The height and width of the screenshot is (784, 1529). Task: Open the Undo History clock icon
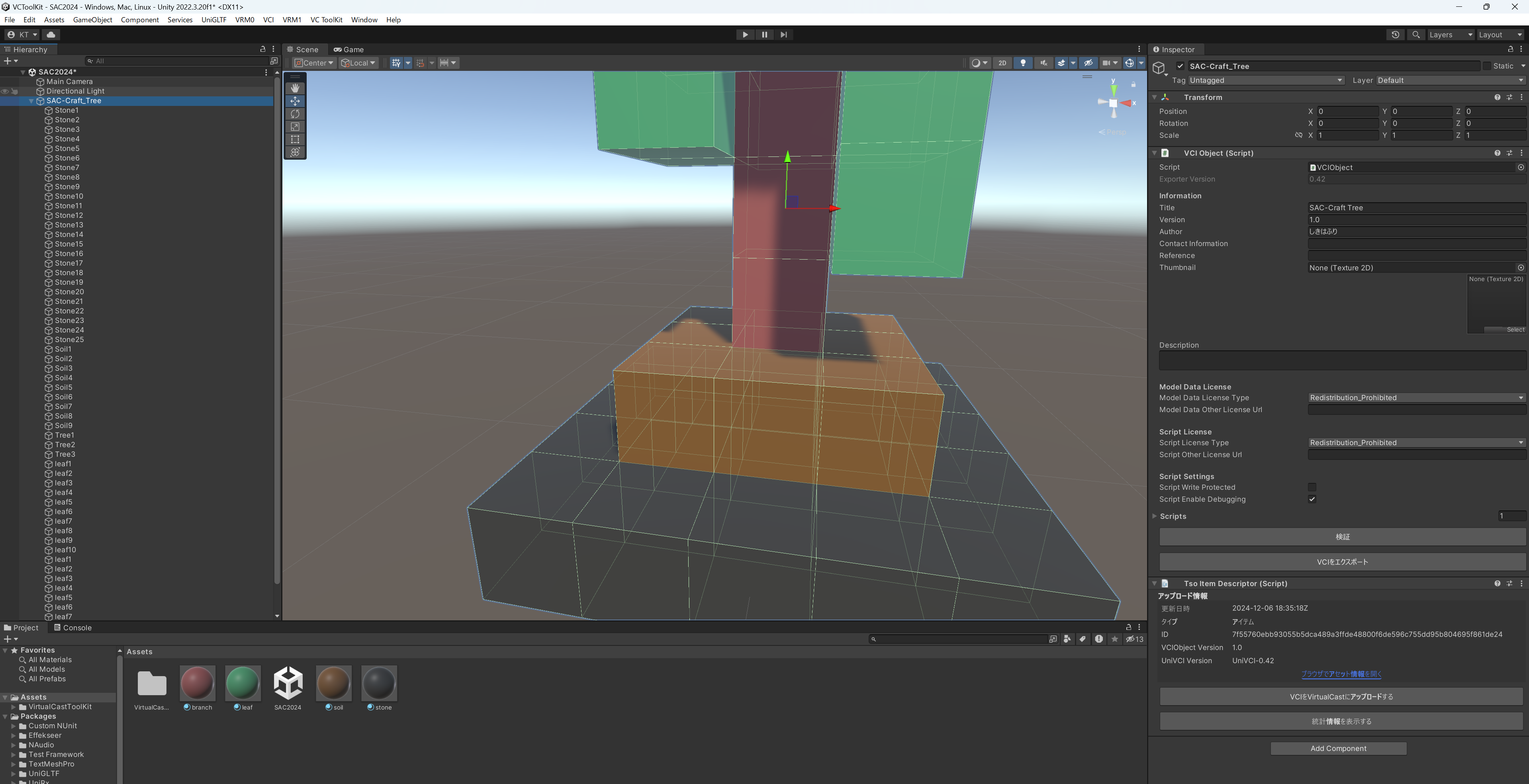[x=1395, y=34]
